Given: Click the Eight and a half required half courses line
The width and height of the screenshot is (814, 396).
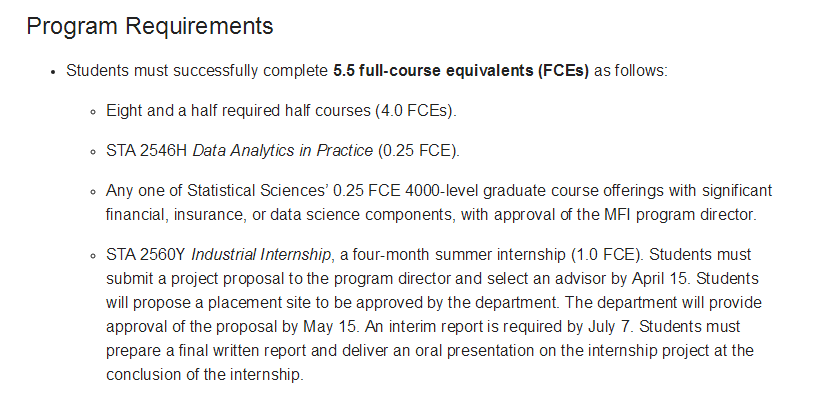Looking at the screenshot, I should tap(281, 111).
